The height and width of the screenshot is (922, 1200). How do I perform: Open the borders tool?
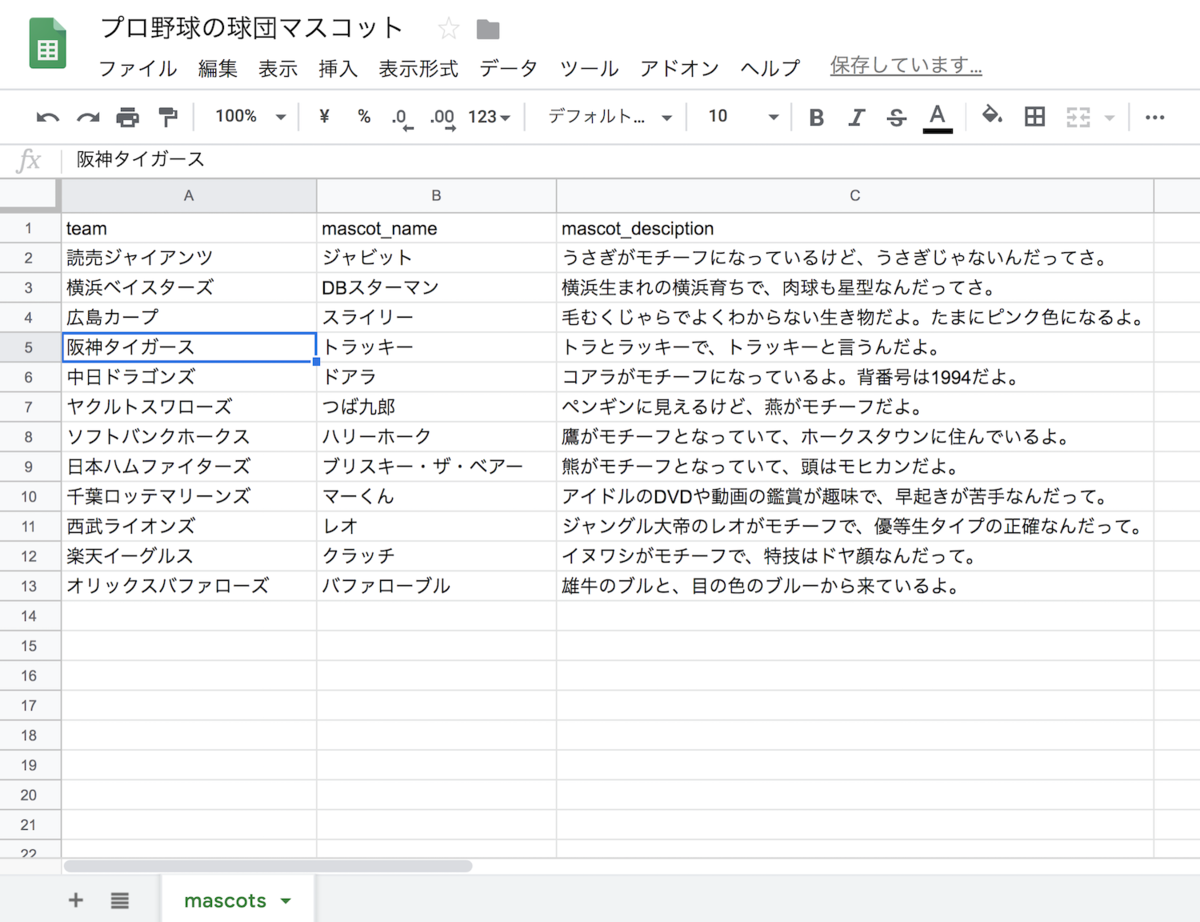coord(1035,117)
